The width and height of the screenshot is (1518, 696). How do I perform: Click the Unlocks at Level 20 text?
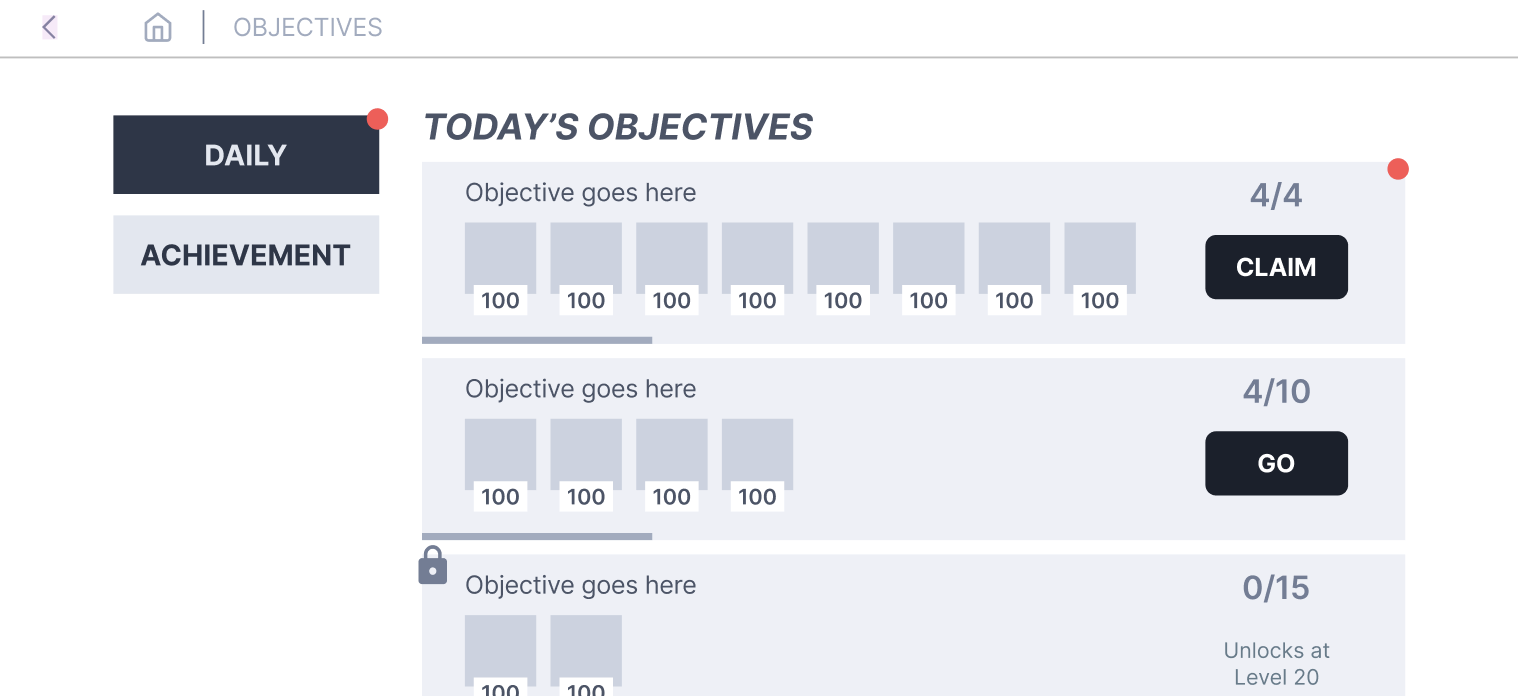1276,664
